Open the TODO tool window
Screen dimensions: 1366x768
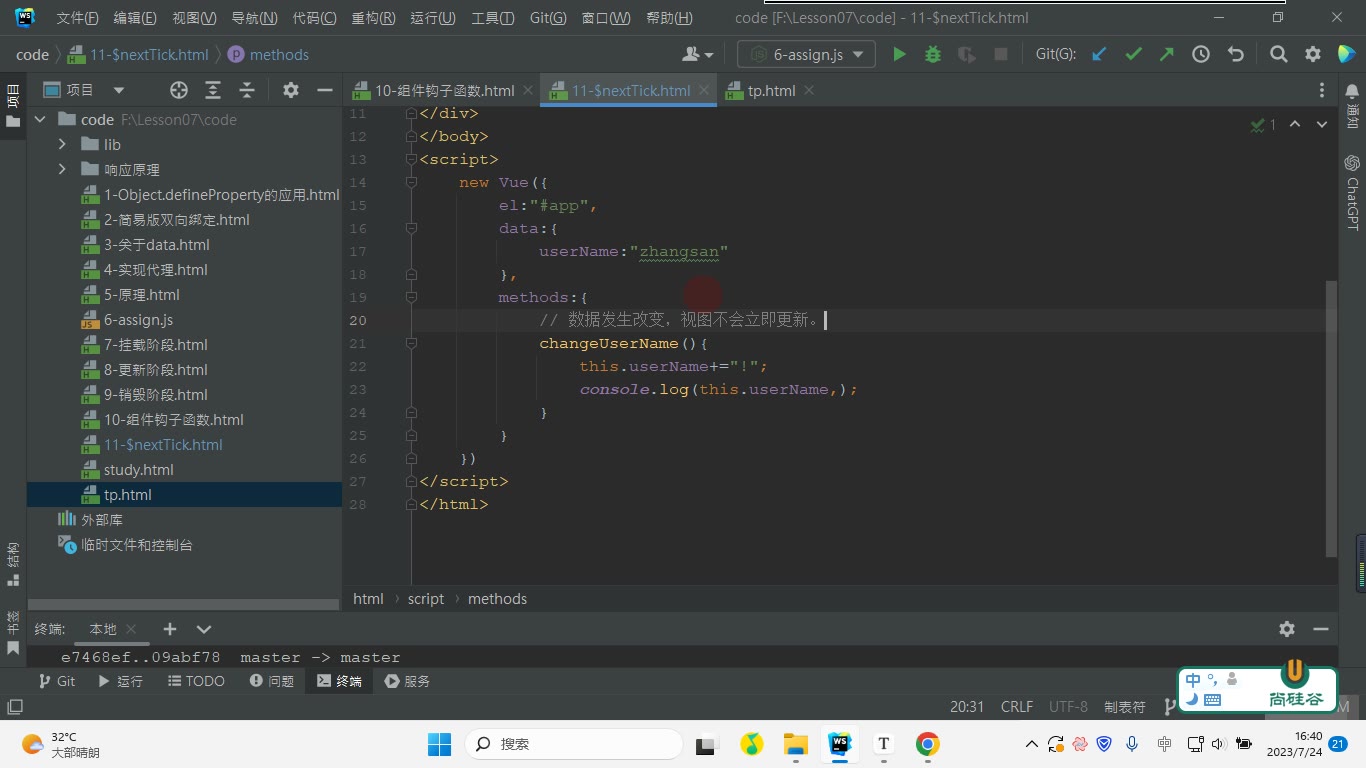point(195,681)
